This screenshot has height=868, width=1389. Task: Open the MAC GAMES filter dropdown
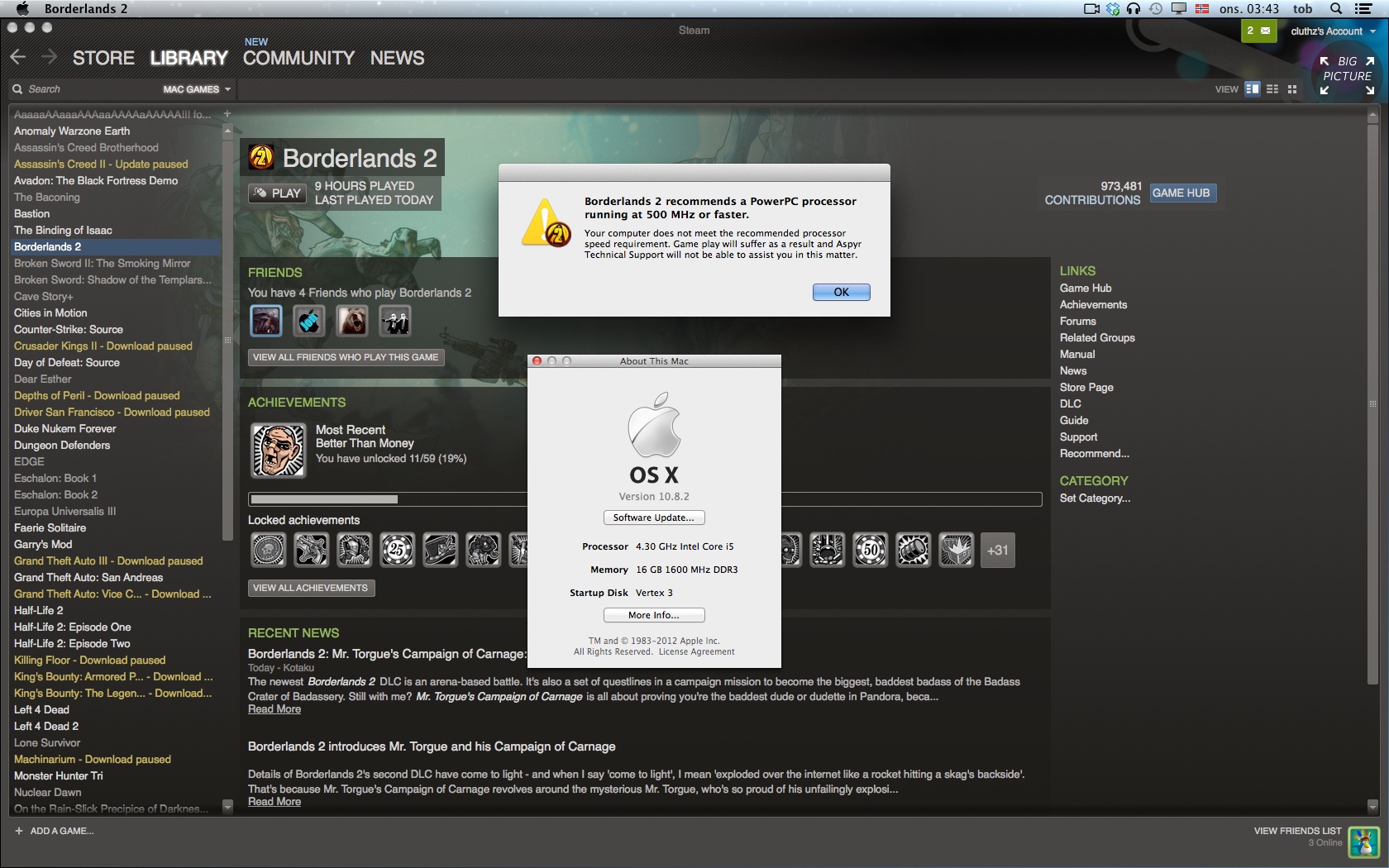[x=197, y=89]
